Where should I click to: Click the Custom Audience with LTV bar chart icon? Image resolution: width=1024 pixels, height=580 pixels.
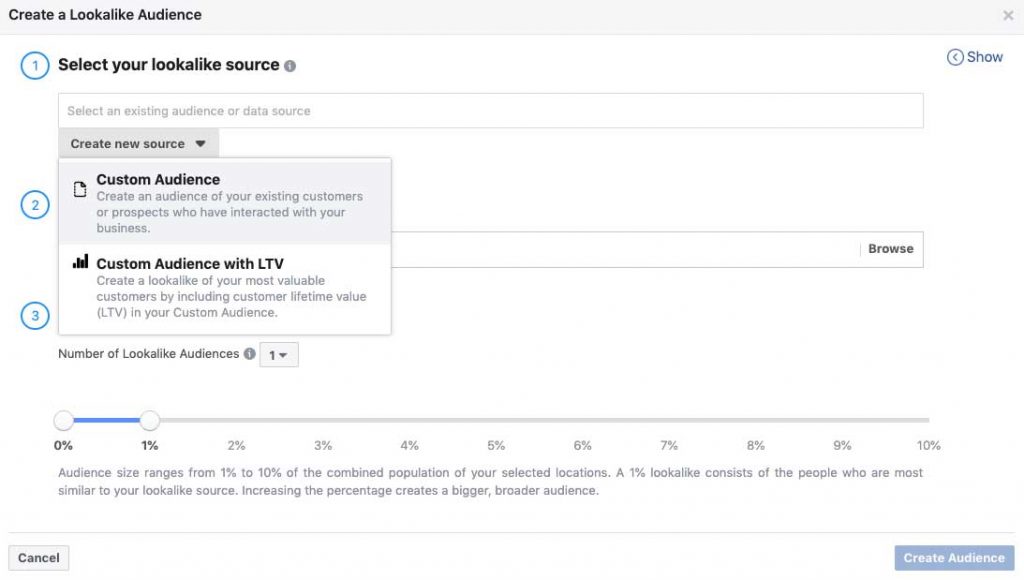coord(80,262)
